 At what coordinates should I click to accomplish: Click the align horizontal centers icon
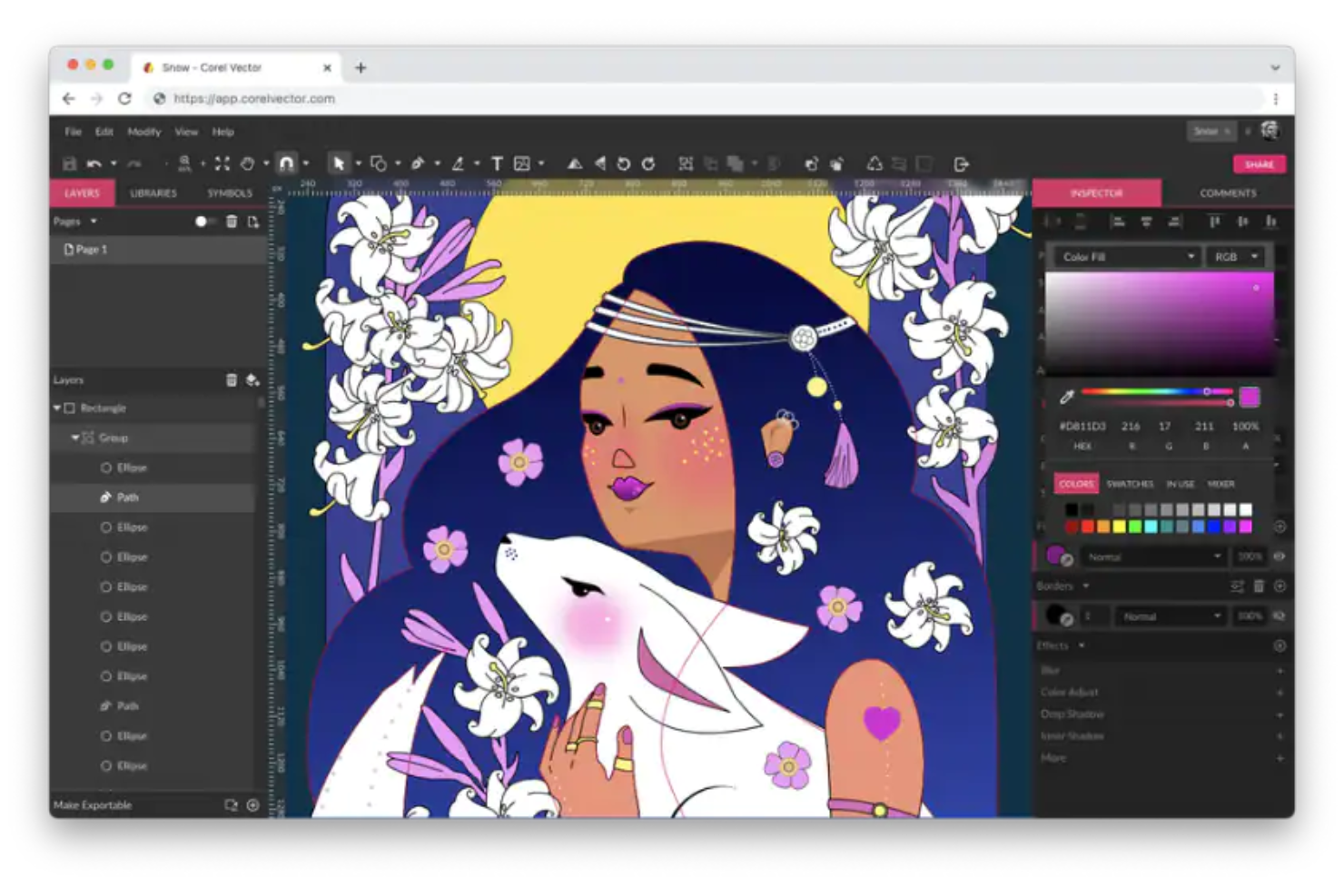[x=1147, y=222]
